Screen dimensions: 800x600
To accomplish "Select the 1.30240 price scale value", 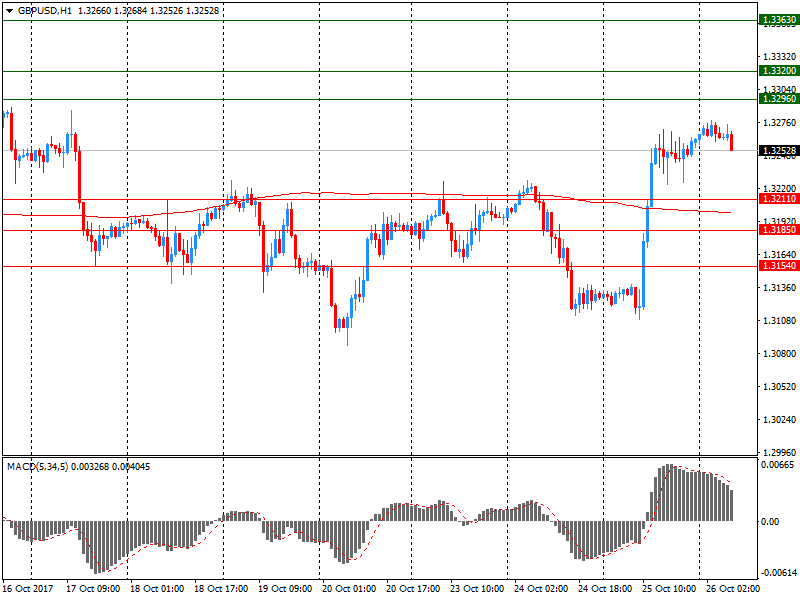I will 780,420.
